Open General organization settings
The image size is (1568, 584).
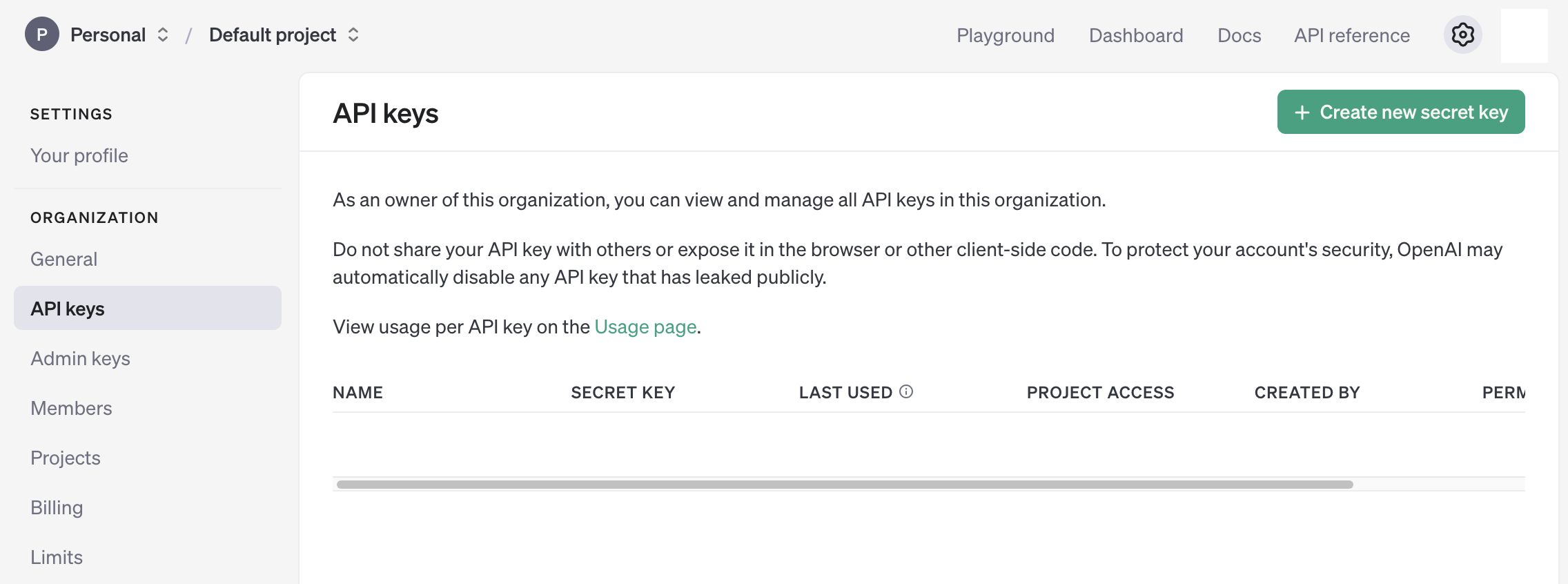click(x=64, y=259)
